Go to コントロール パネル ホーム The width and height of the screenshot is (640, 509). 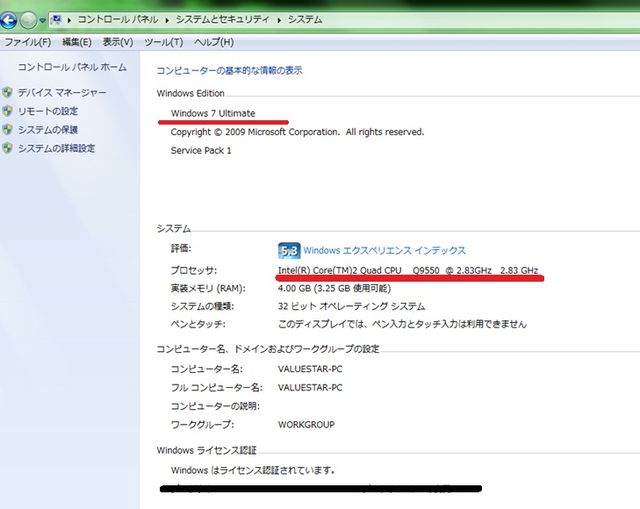72,67
